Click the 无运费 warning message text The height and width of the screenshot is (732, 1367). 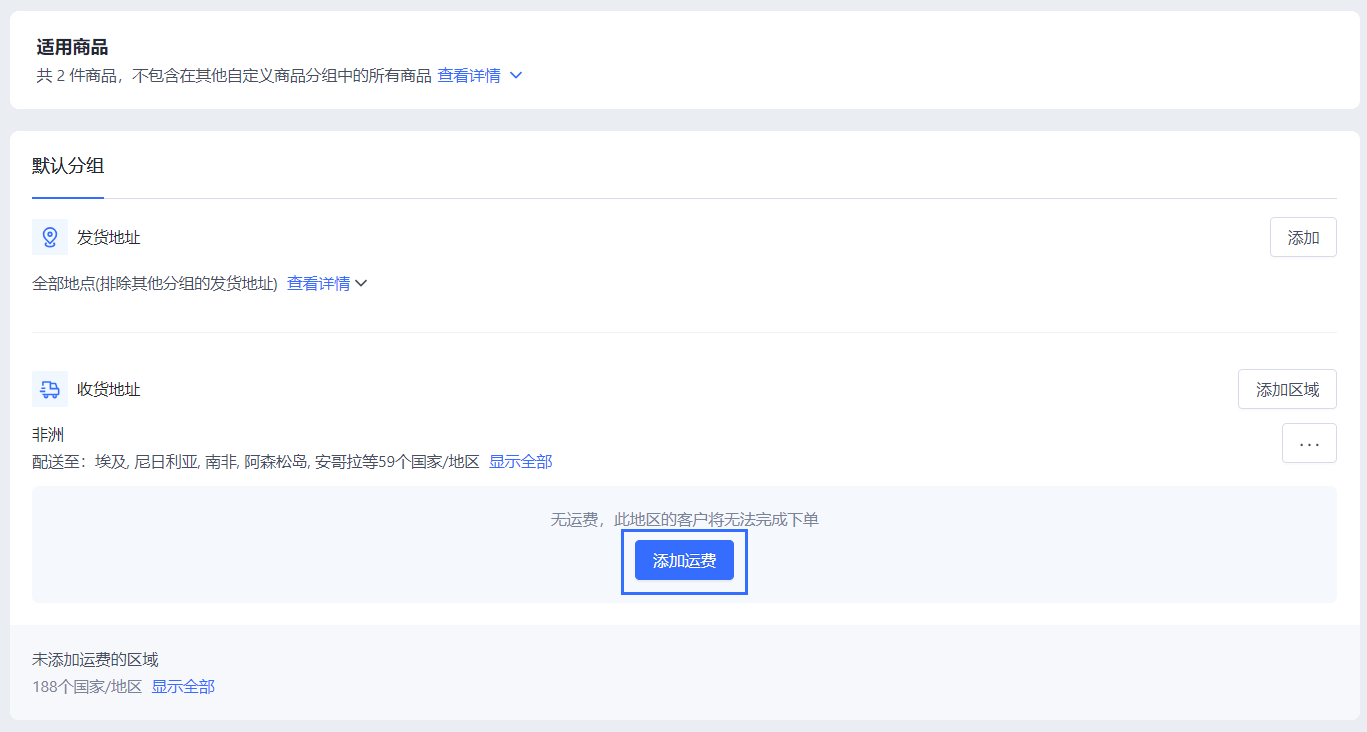pos(684,520)
